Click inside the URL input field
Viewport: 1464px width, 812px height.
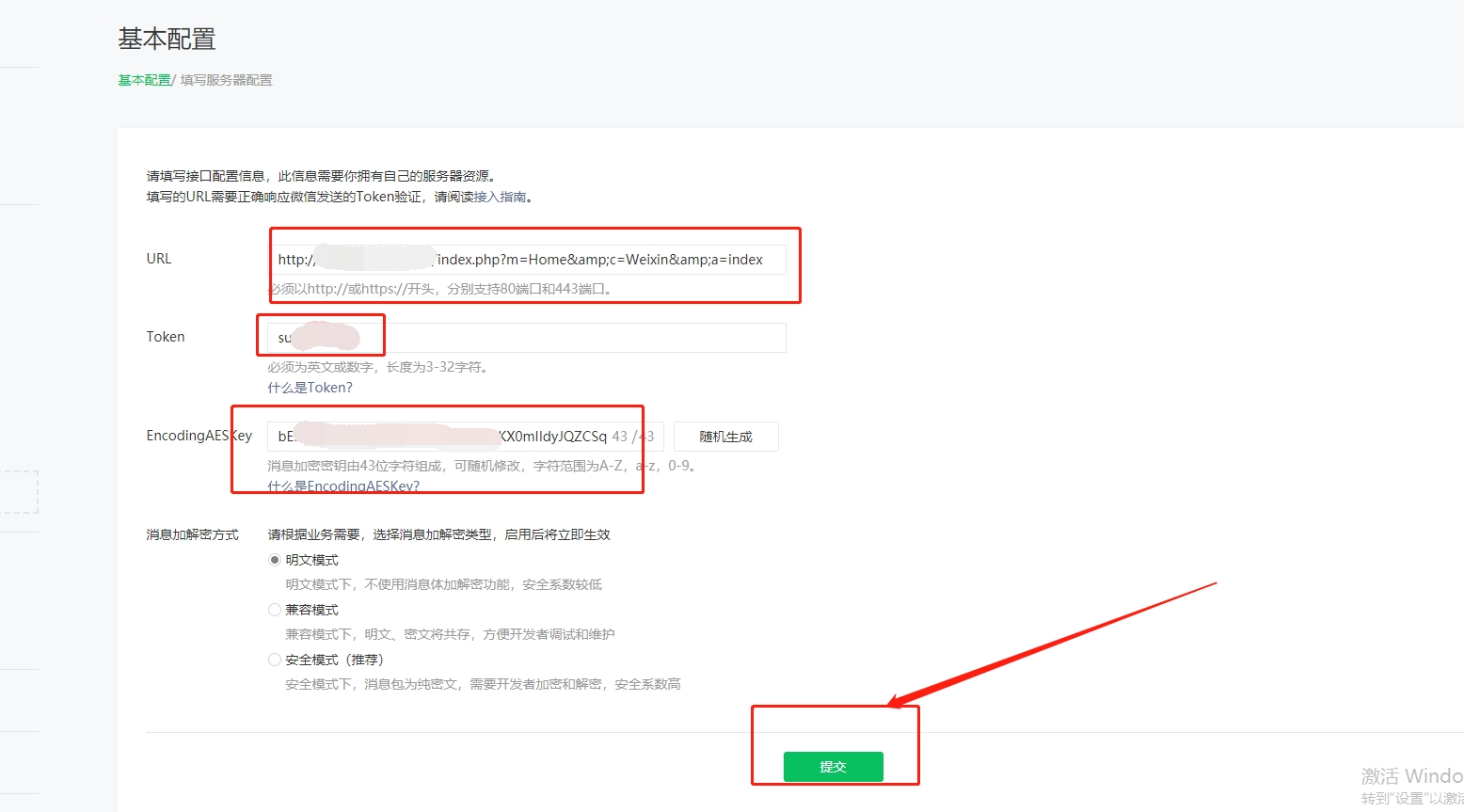(527, 260)
